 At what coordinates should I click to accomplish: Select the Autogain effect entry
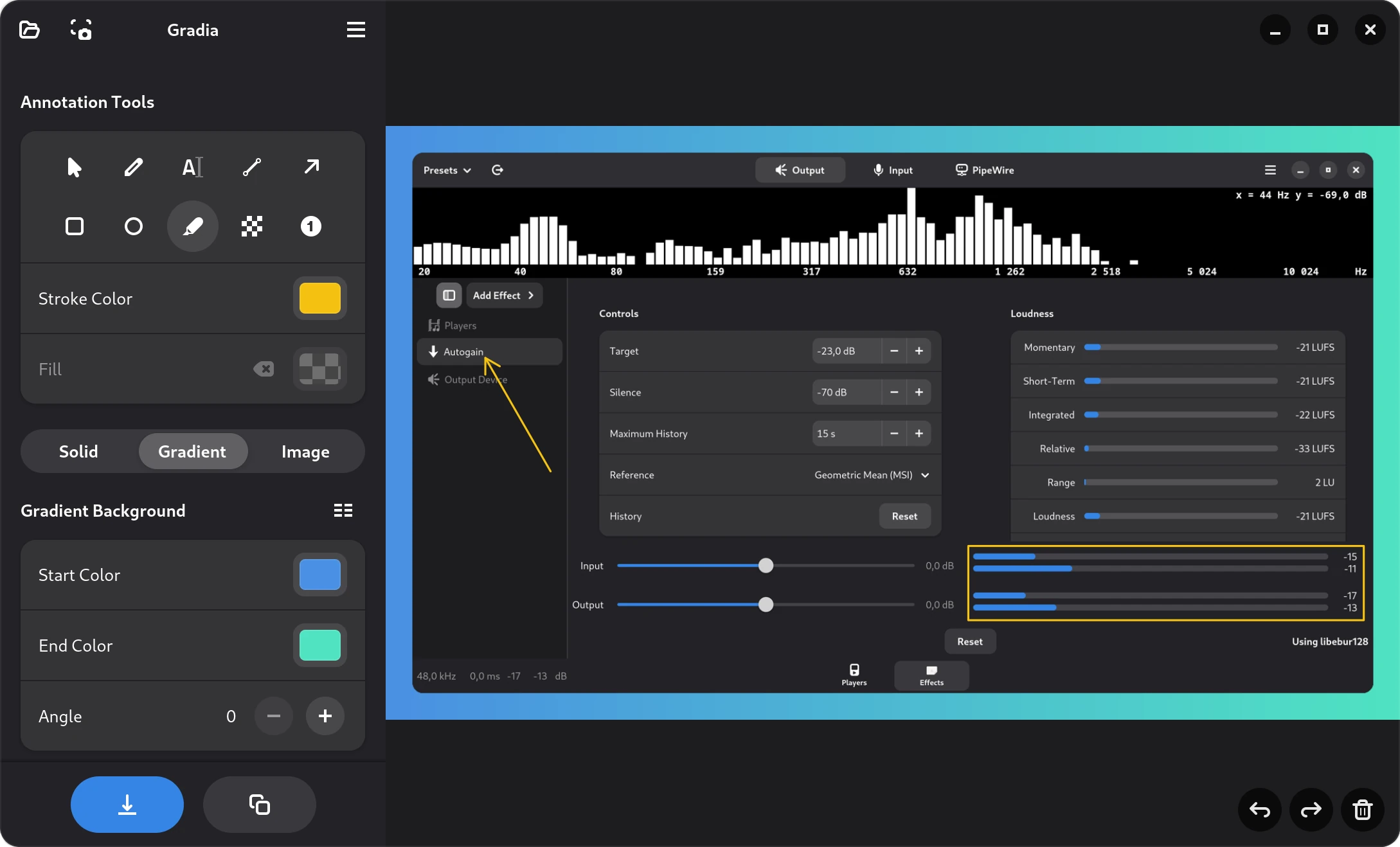pyautogui.click(x=490, y=352)
